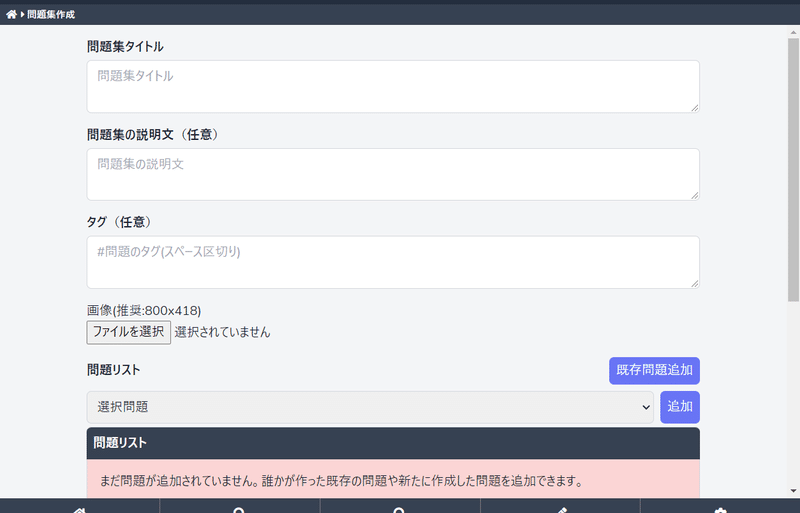Click the 問題集タイトル heading label
Viewport: 800px width, 513px height.
tap(125, 47)
